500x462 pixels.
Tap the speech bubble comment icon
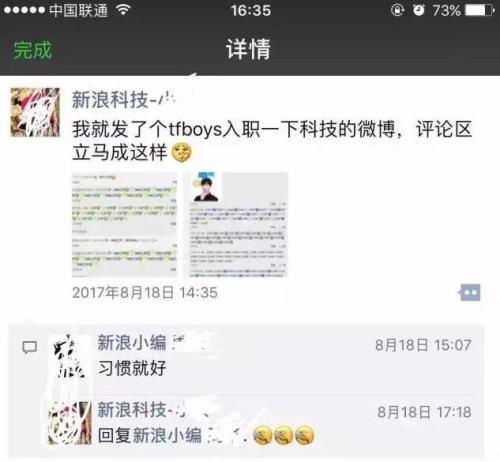point(29,347)
